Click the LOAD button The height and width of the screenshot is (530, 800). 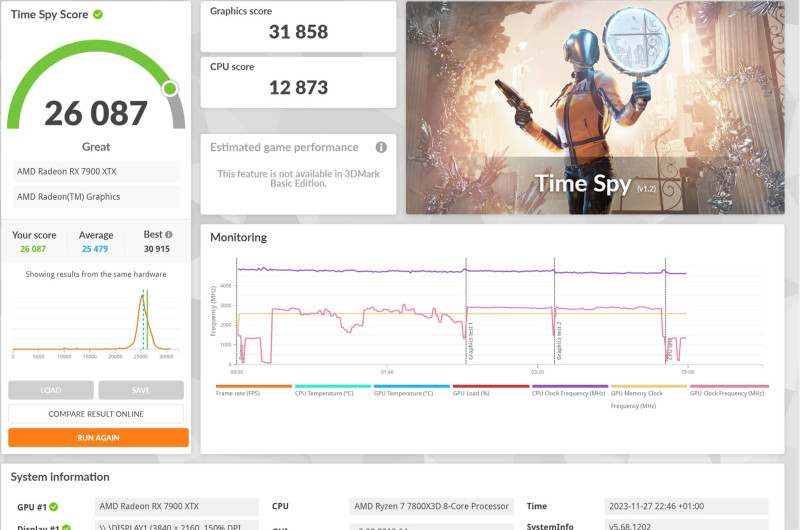[51, 390]
